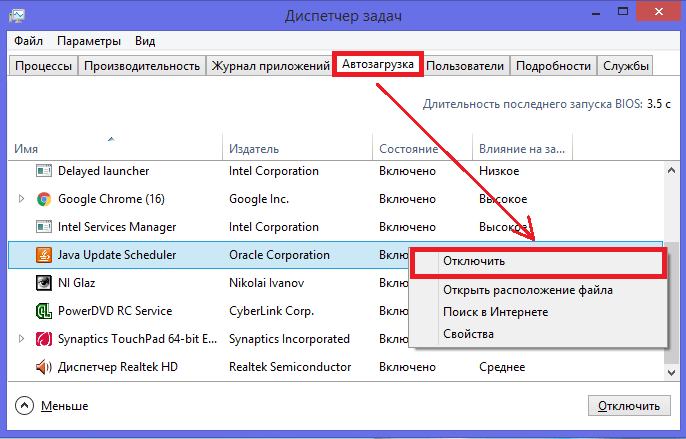Choose Открыть расположение файла in context menu
This screenshot has height=439, width=686.
coord(538,290)
